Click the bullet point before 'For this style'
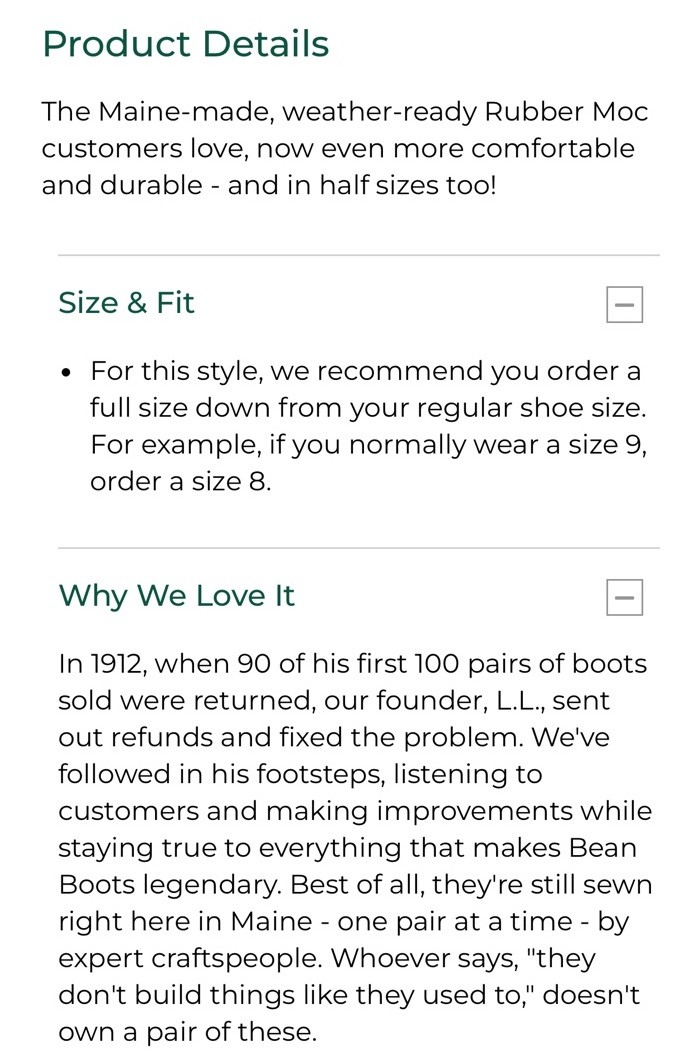This screenshot has width=686, height=1063. click(66, 373)
